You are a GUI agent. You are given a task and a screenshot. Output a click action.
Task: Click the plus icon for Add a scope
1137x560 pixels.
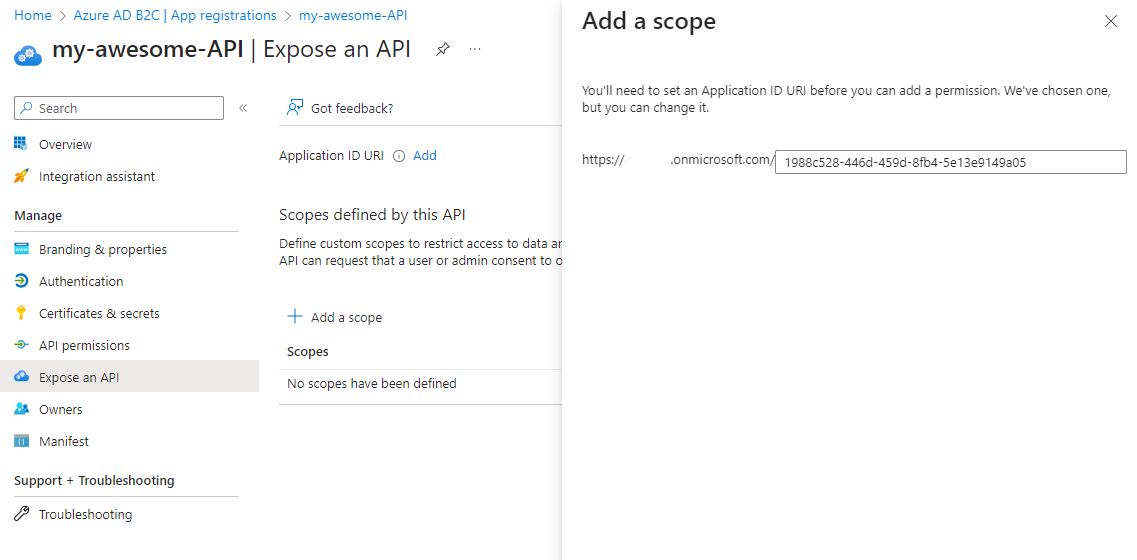tap(294, 316)
